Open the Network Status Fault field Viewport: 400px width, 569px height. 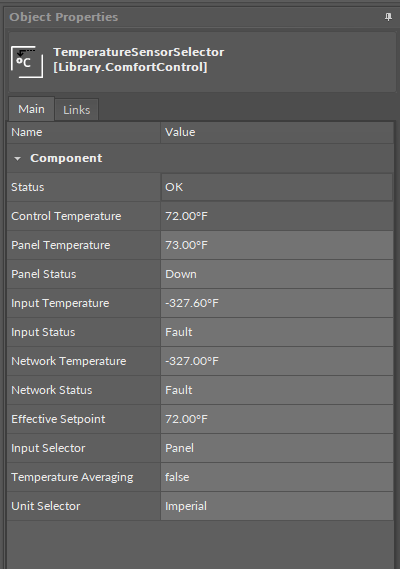coord(277,390)
